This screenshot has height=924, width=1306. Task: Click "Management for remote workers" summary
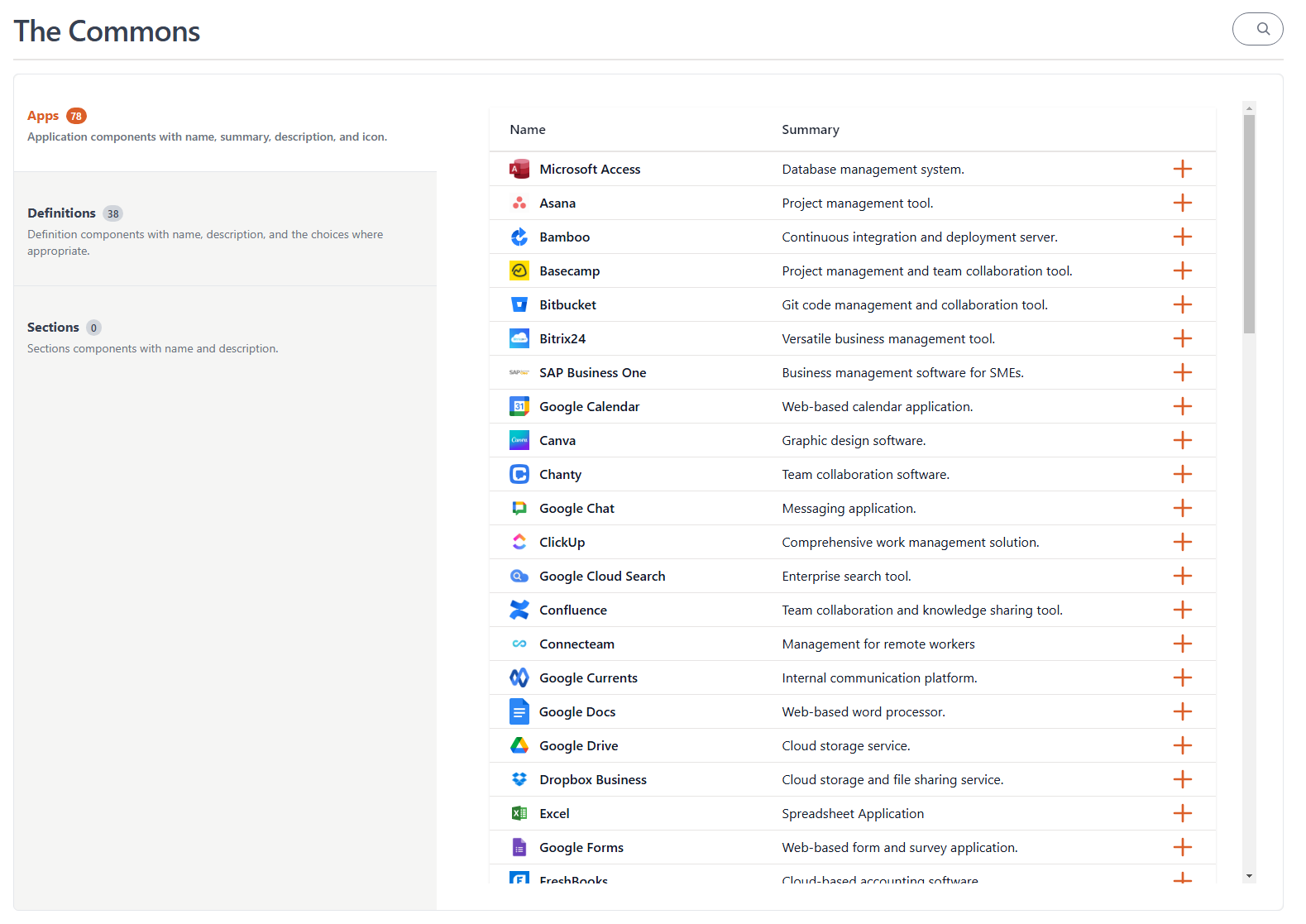[878, 644]
